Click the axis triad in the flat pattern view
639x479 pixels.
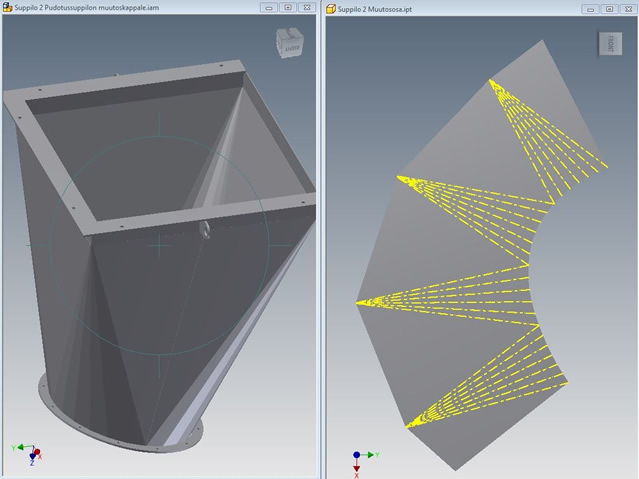(x=358, y=458)
